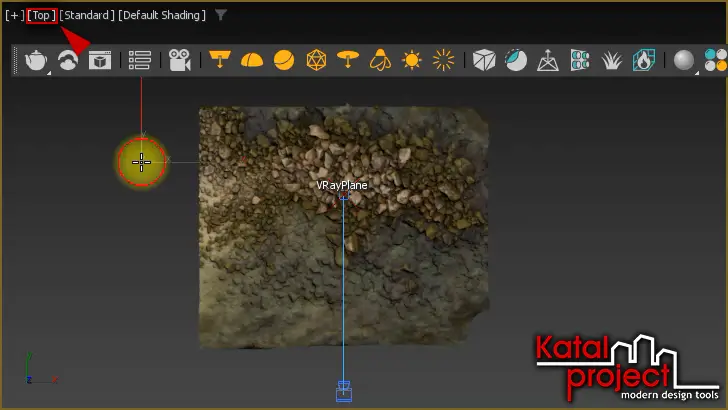The width and height of the screenshot is (728, 410).
Task: Click the gray material sphere icon
Action: point(684,60)
